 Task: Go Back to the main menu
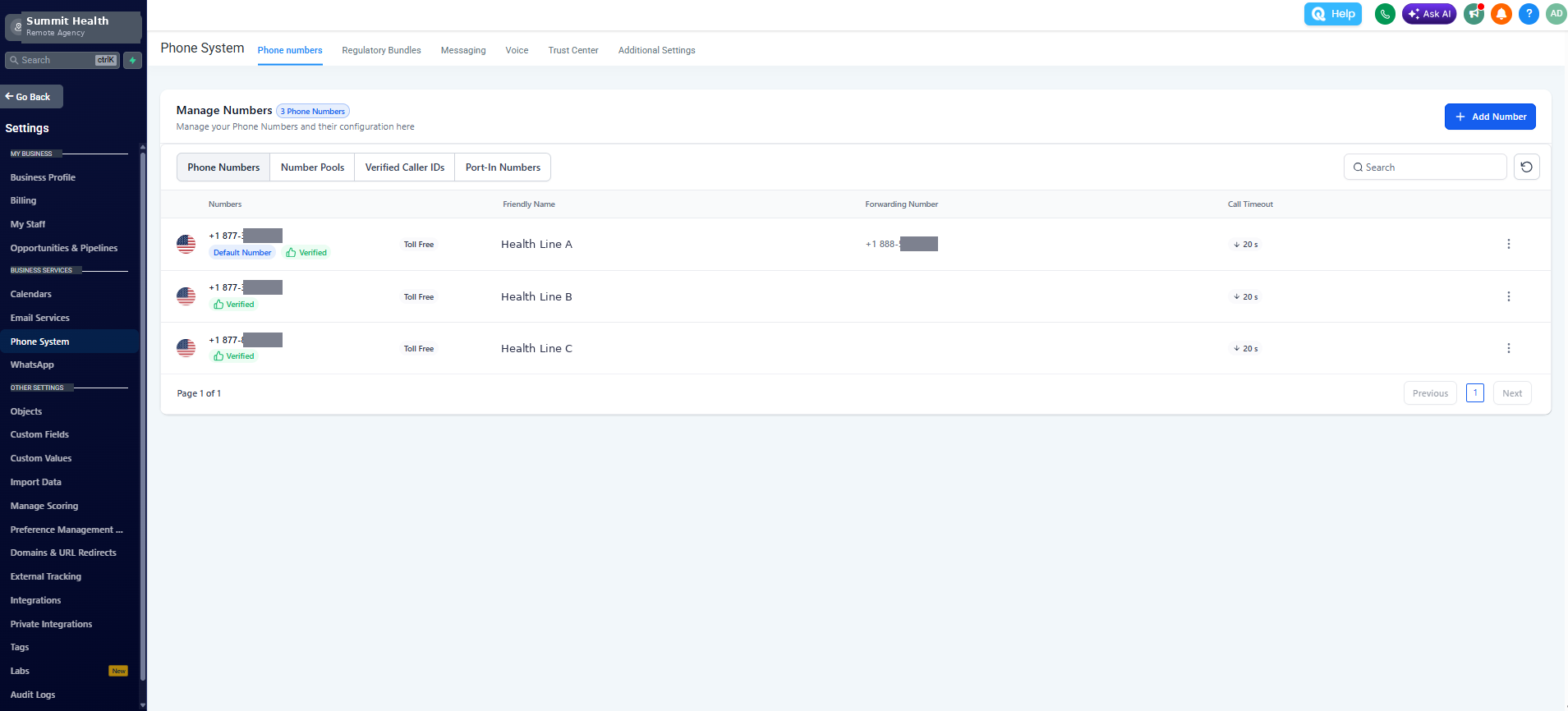[x=31, y=97]
